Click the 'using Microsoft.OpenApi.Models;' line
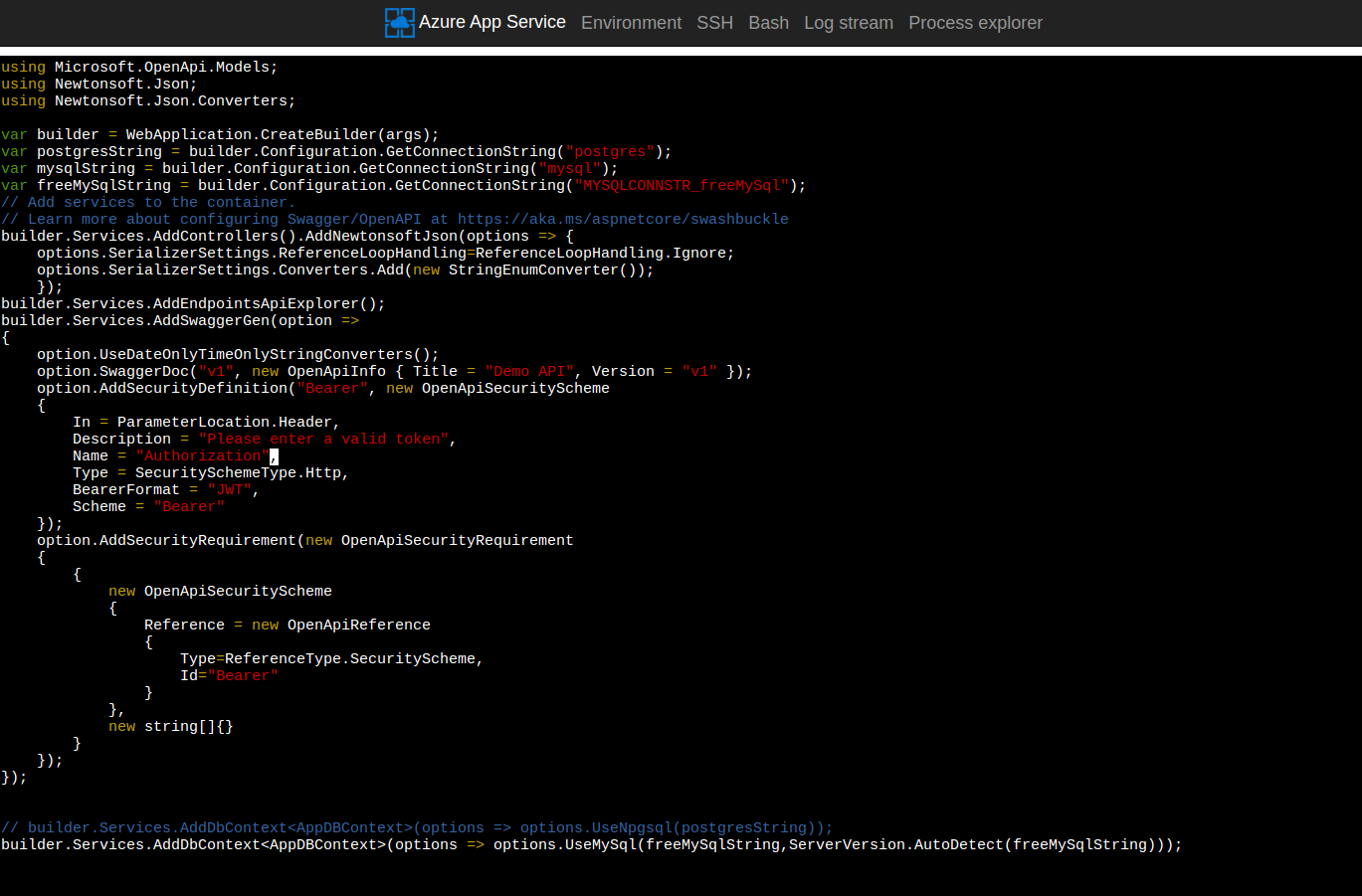This screenshot has height=896, width=1362. point(139,67)
